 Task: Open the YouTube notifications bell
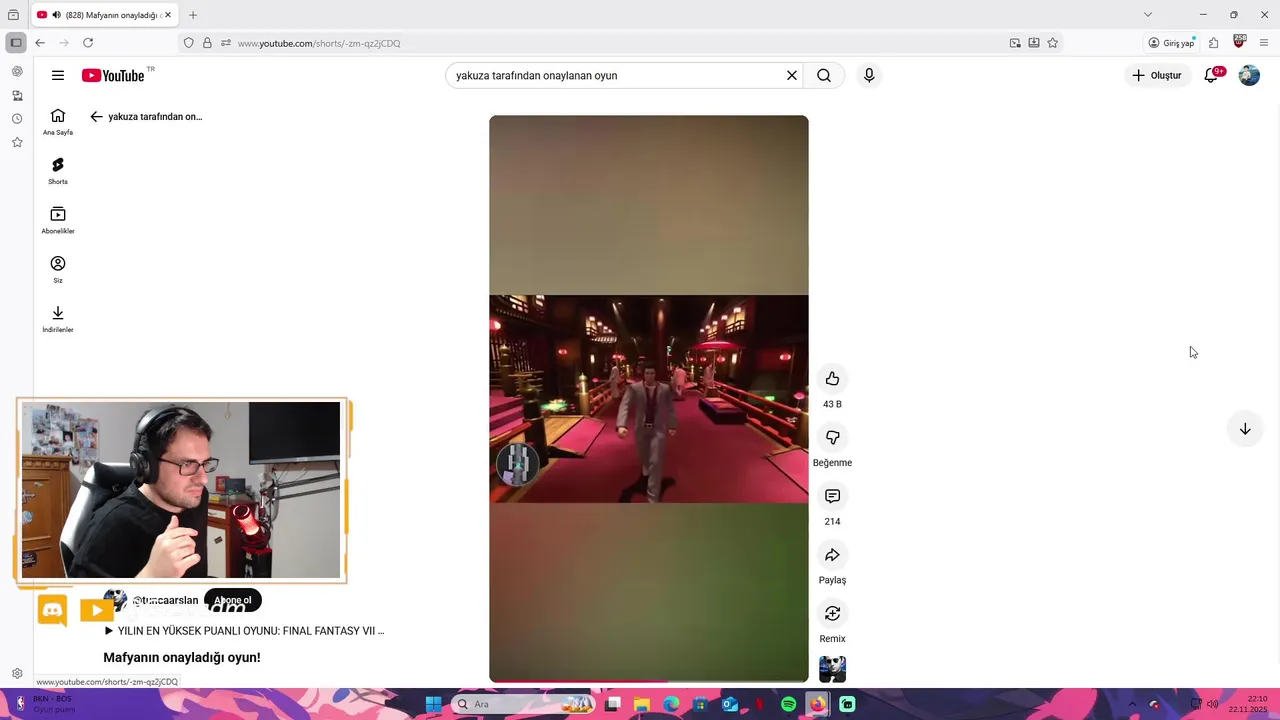(1211, 75)
